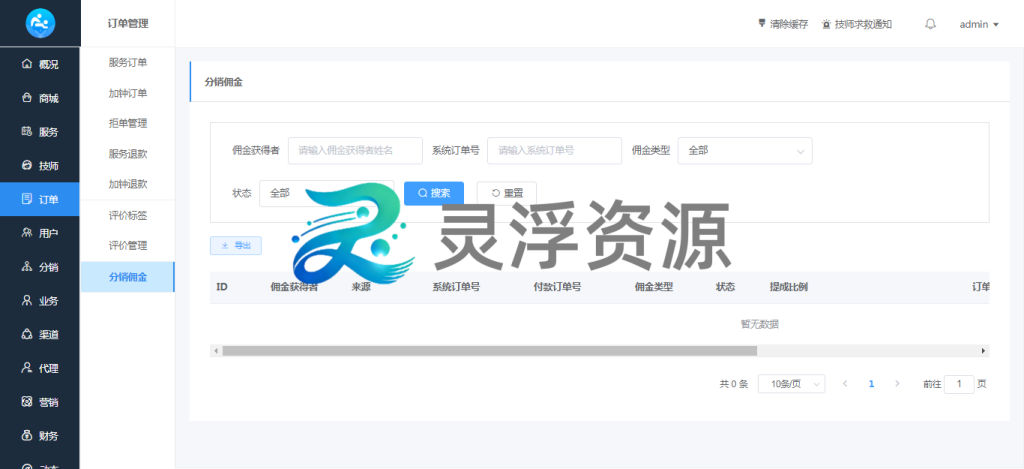1024x469 pixels.
Task: Open 服务退款 submenu item
Action: click(x=127, y=154)
